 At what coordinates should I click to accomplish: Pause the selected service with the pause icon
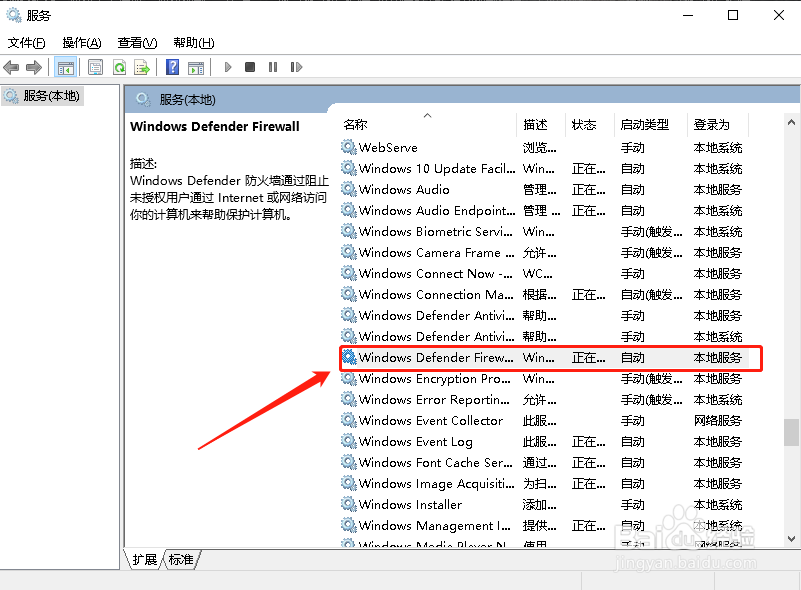tap(271, 67)
